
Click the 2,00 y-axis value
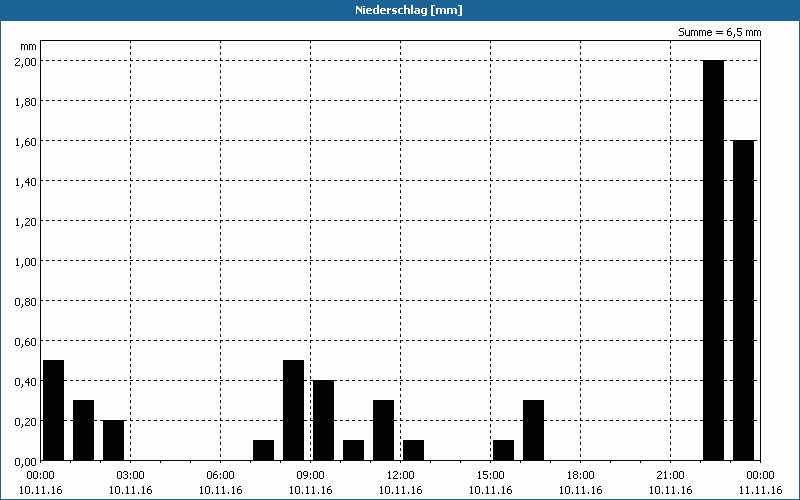(x=26, y=61)
